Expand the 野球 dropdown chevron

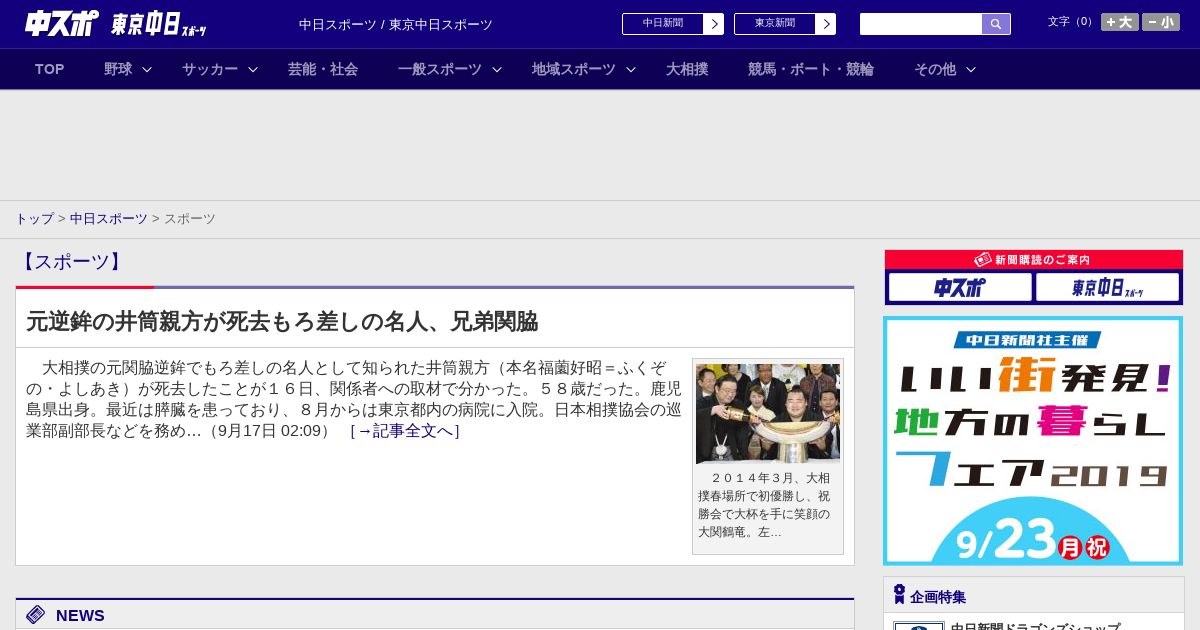pos(147,69)
